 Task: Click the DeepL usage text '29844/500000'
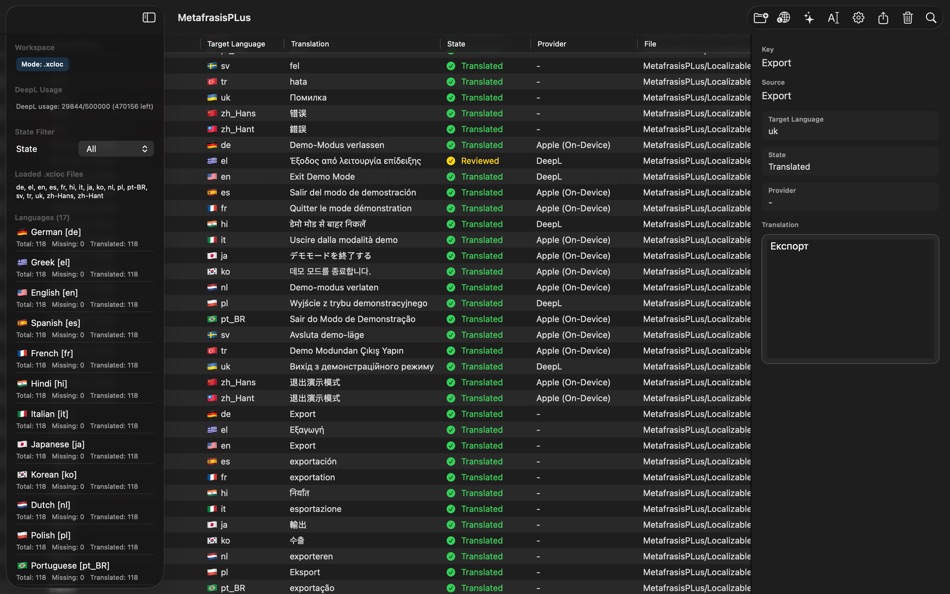[84, 107]
